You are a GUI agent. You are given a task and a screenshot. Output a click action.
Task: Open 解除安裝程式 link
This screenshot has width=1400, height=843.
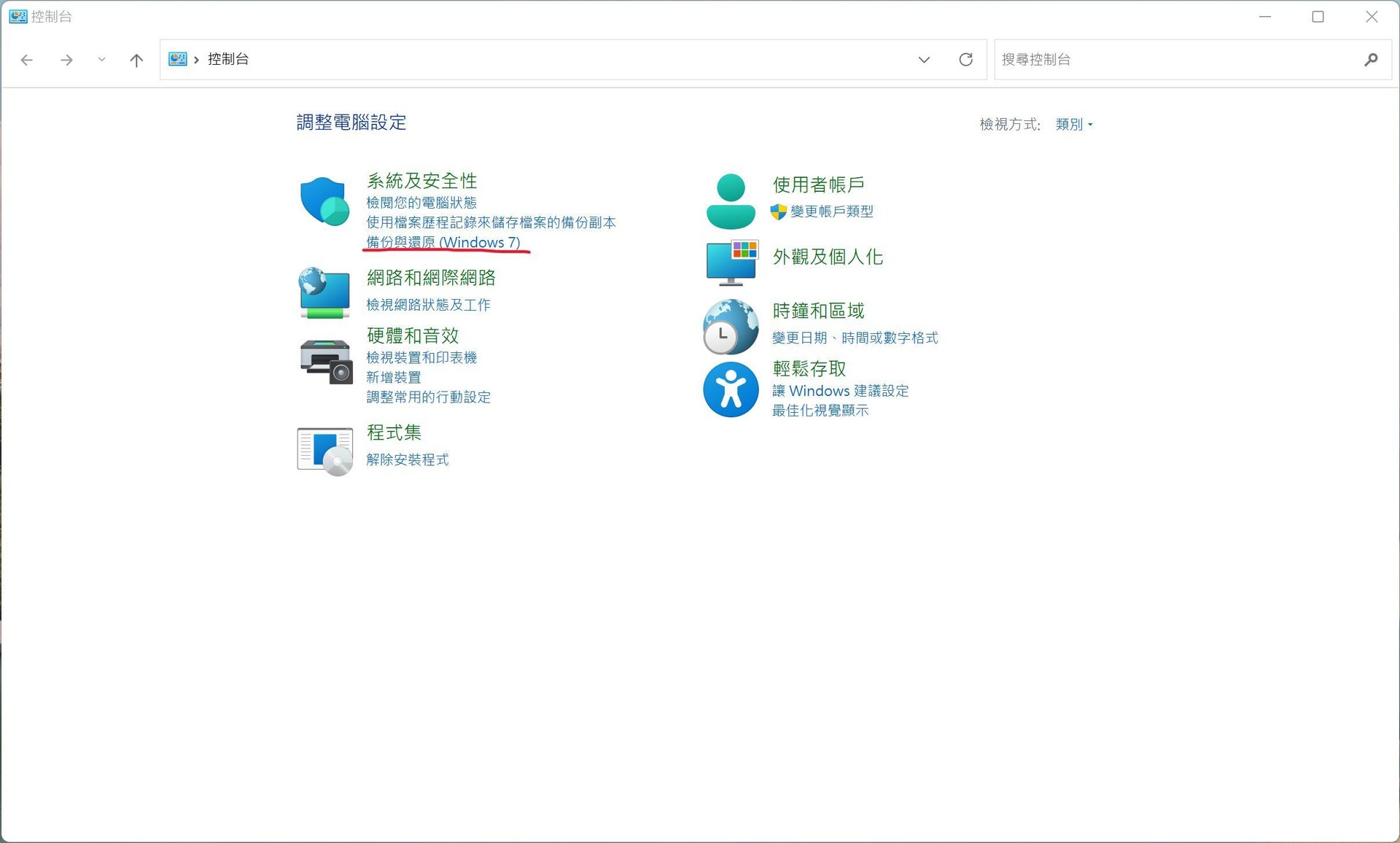[408, 459]
